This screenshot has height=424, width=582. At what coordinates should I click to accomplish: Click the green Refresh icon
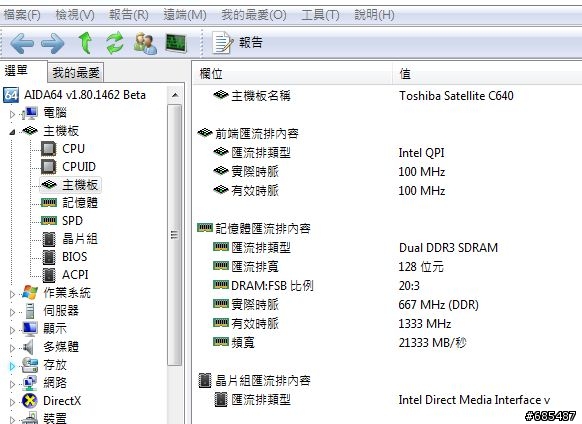tap(115, 43)
